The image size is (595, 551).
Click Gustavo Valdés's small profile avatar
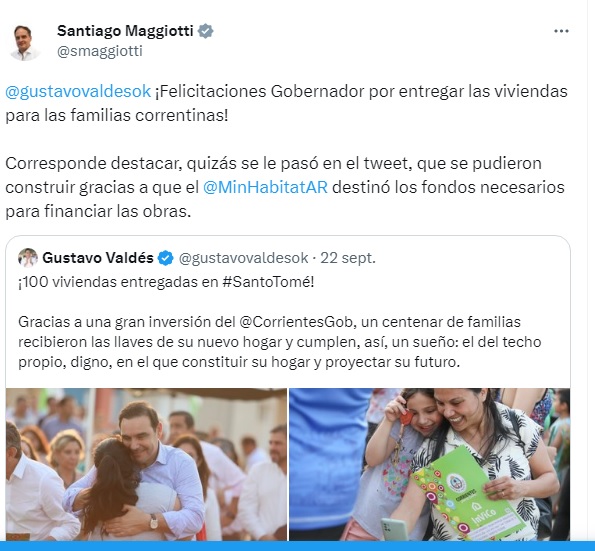28,258
